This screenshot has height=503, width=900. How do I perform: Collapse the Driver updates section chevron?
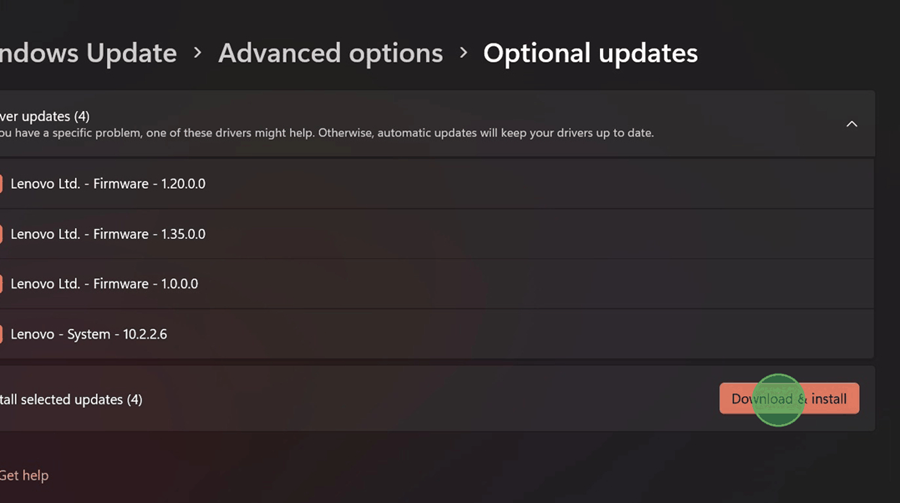(x=851, y=124)
